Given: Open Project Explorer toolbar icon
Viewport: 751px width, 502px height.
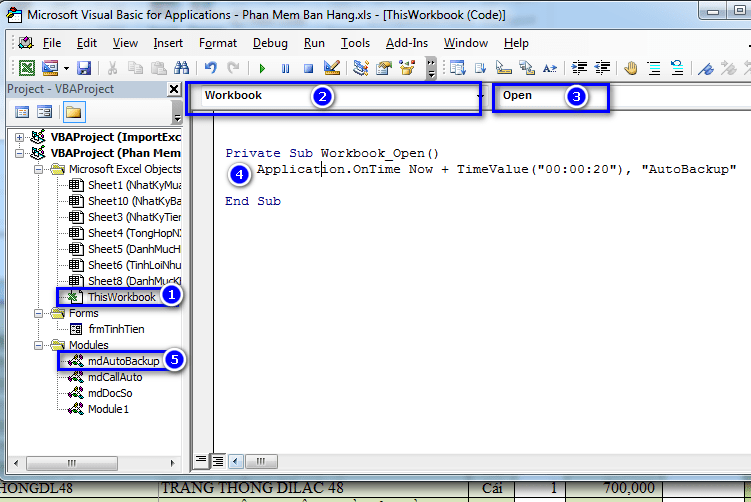Looking at the screenshot, I should [x=360, y=68].
